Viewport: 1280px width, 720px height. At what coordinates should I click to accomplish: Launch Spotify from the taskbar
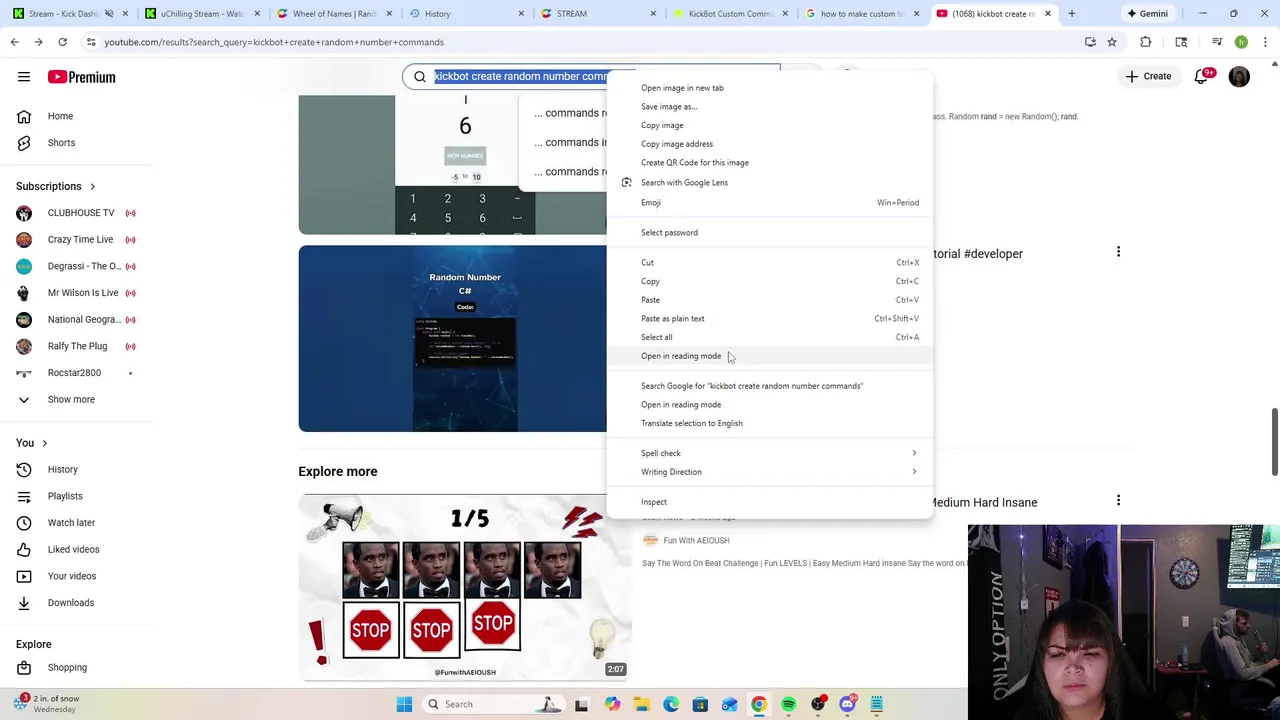tap(788, 704)
